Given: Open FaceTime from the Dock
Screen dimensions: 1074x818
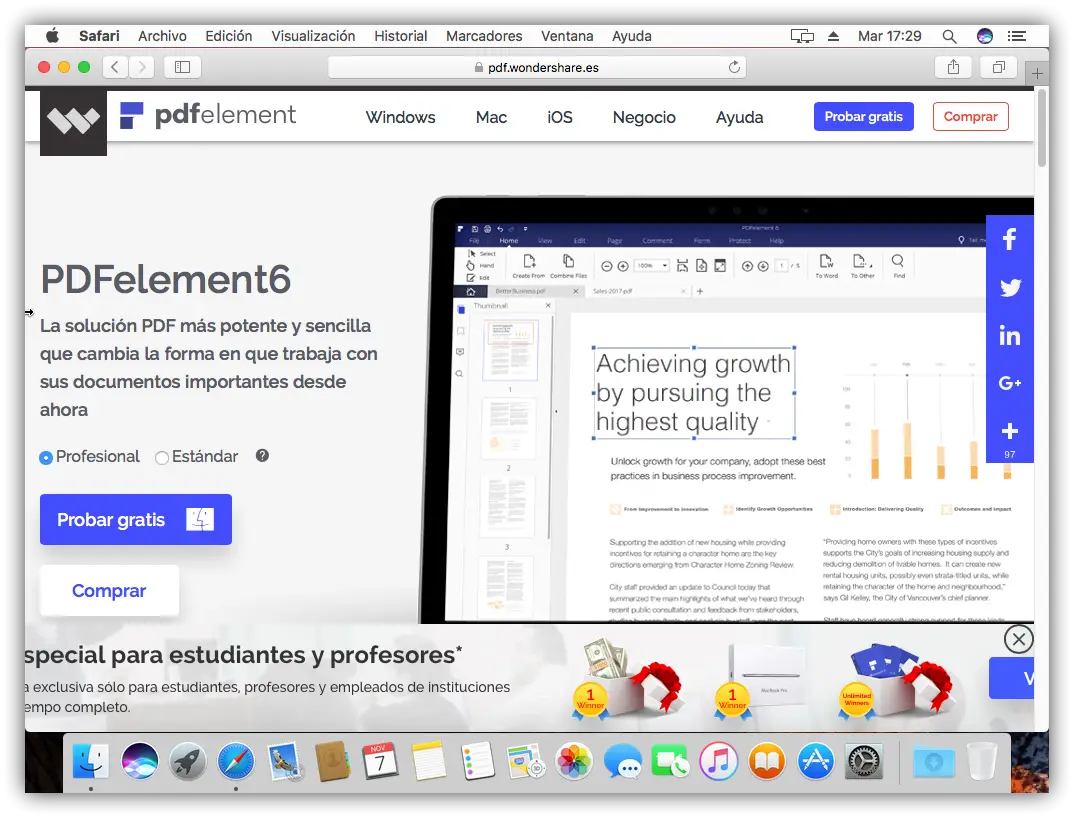Looking at the screenshot, I should click(670, 761).
